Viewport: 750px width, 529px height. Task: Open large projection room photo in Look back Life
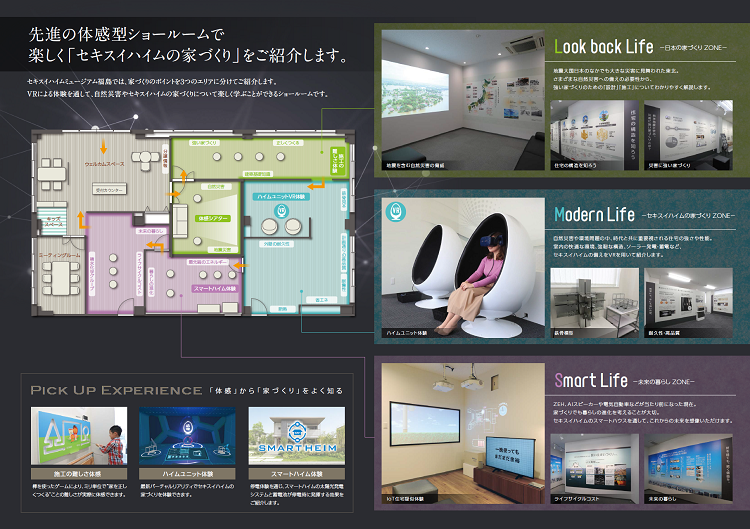[463, 100]
